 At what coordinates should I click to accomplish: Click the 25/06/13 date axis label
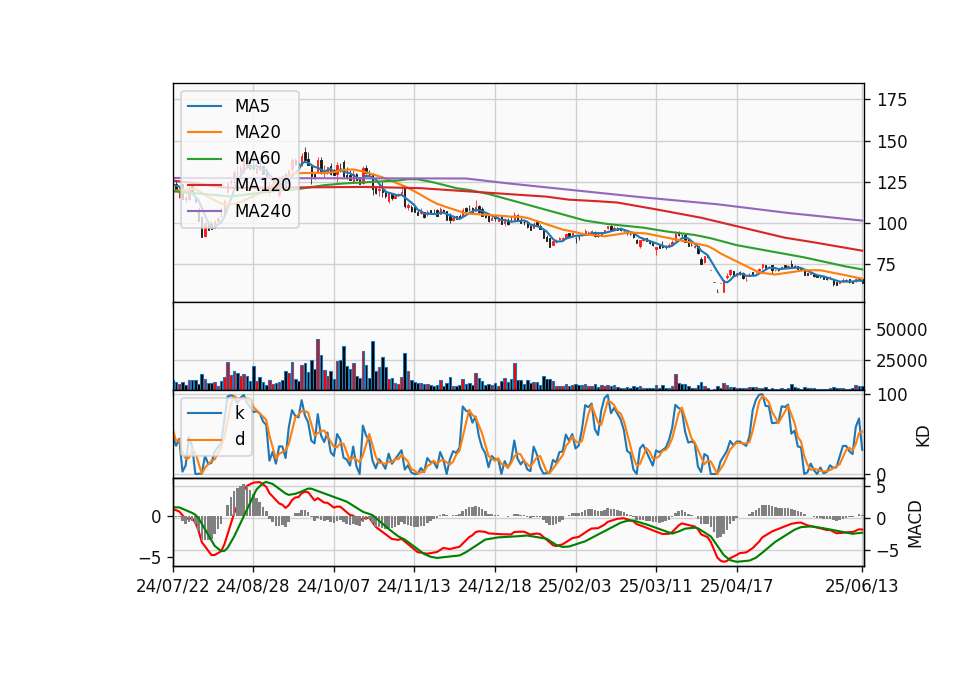coord(862,586)
